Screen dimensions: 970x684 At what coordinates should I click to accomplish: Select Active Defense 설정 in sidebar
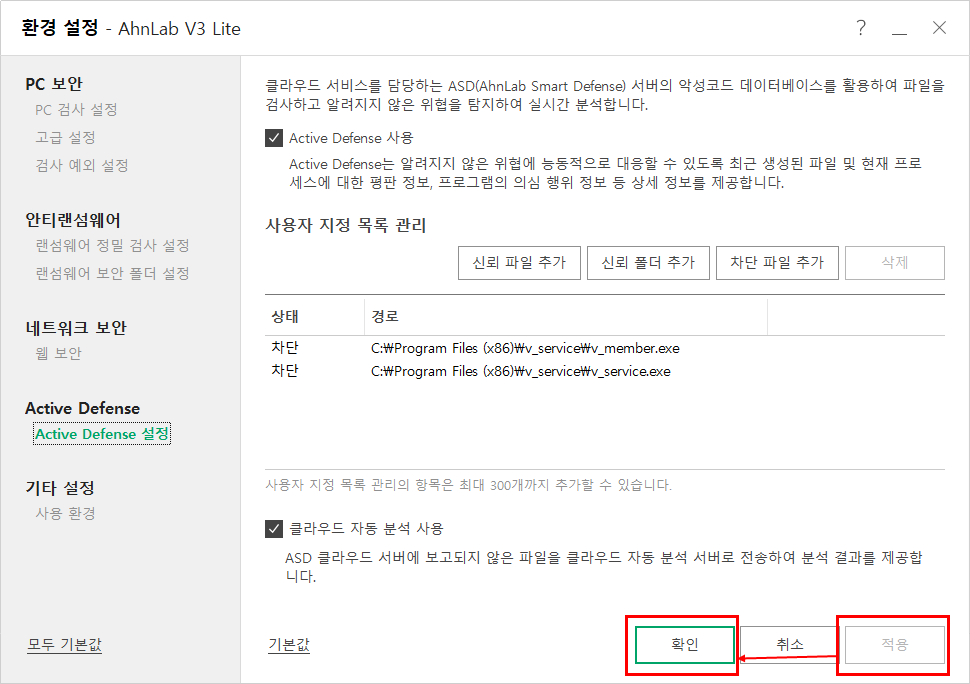click(x=102, y=434)
